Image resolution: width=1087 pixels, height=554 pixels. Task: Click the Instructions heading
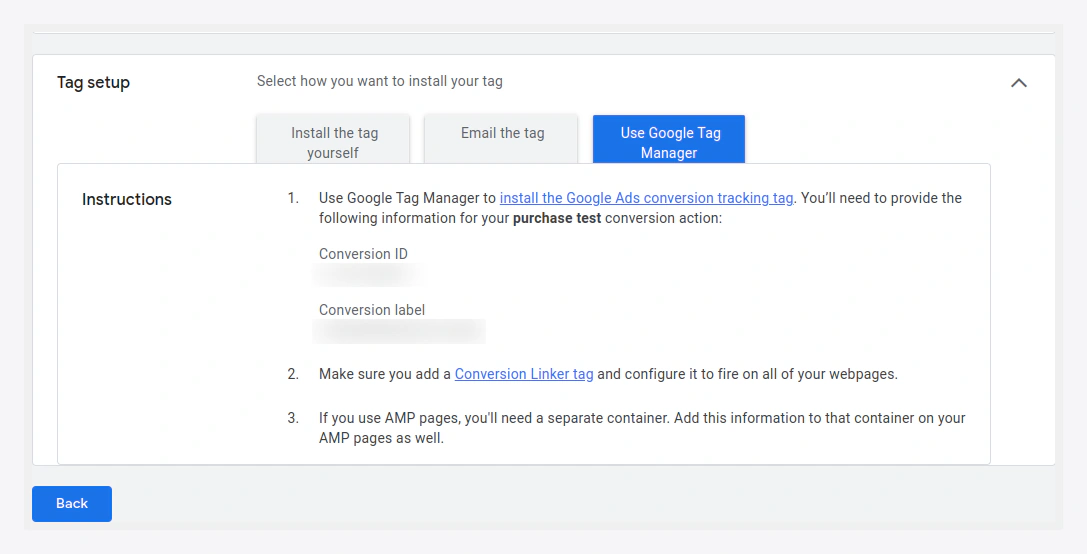coord(127,200)
